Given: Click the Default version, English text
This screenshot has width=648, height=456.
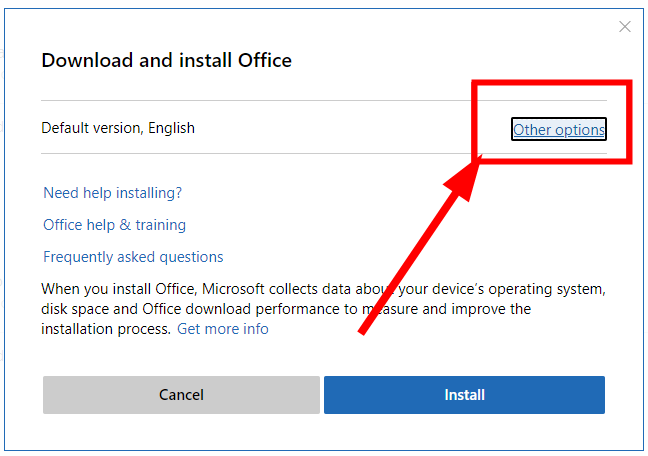Looking at the screenshot, I should [118, 128].
